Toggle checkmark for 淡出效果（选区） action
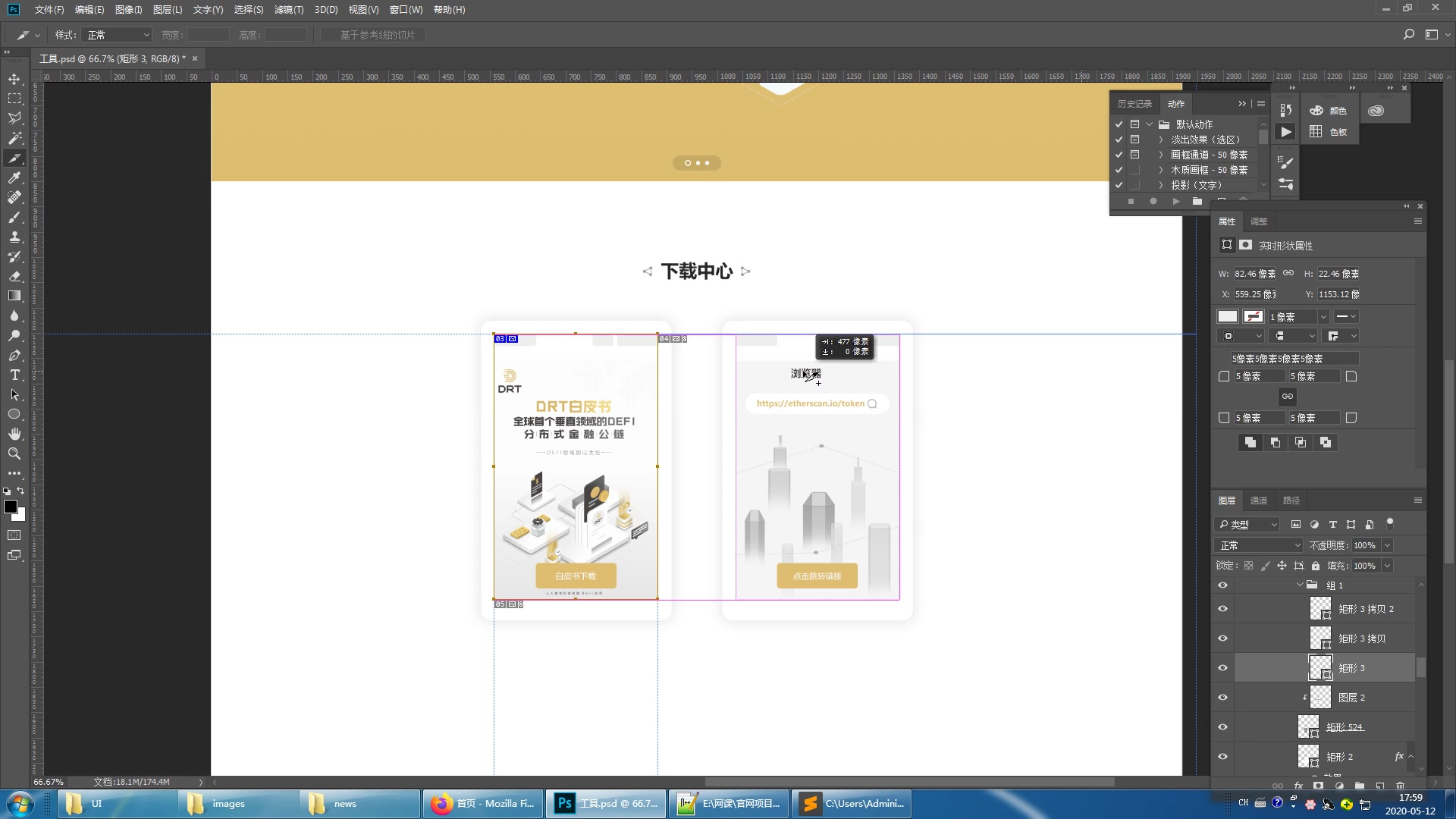 [x=1119, y=140]
